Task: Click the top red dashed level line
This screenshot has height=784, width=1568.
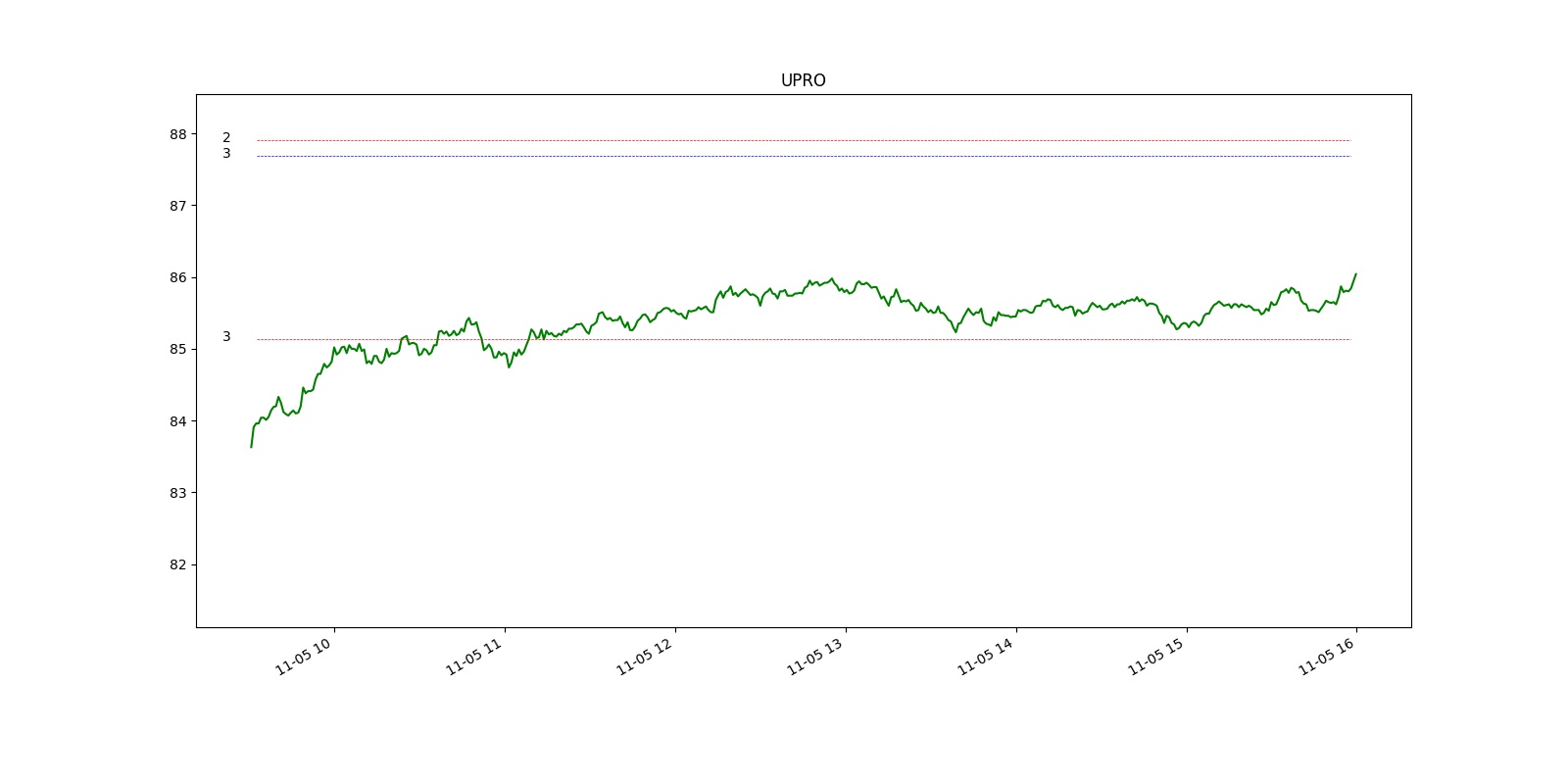Action: (x=804, y=141)
